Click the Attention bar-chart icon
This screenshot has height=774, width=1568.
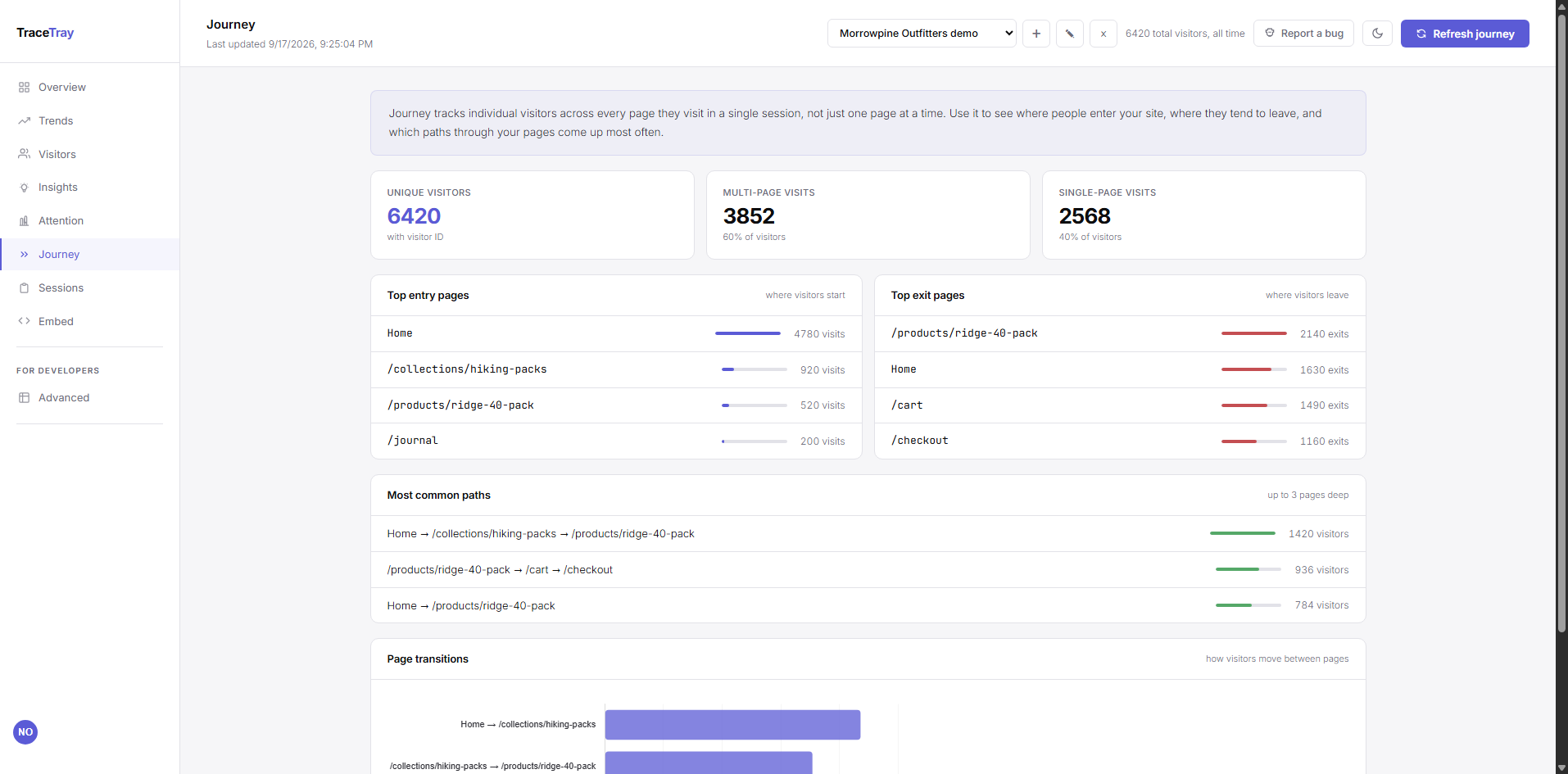pos(25,221)
